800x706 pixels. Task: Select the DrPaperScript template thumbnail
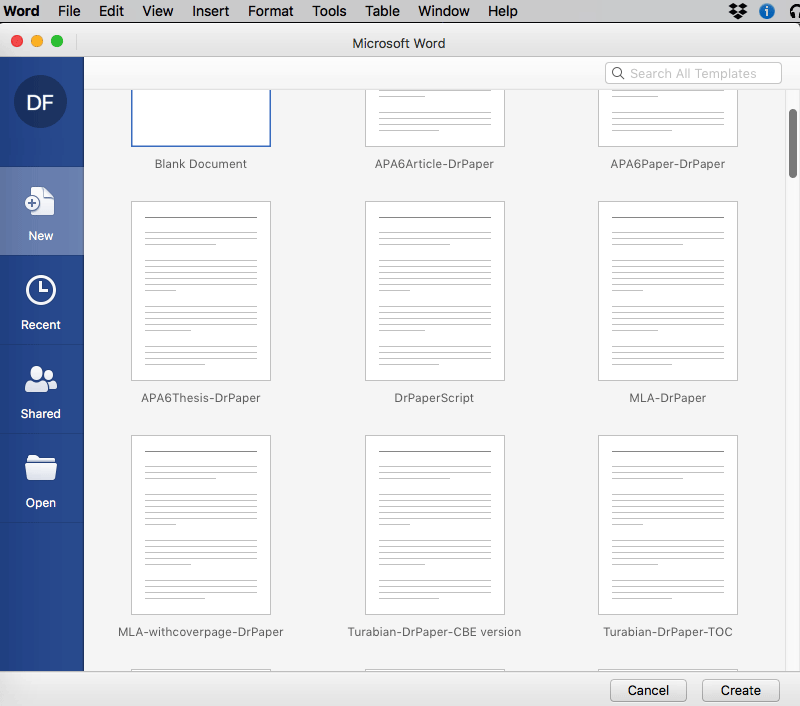click(435, 291)
